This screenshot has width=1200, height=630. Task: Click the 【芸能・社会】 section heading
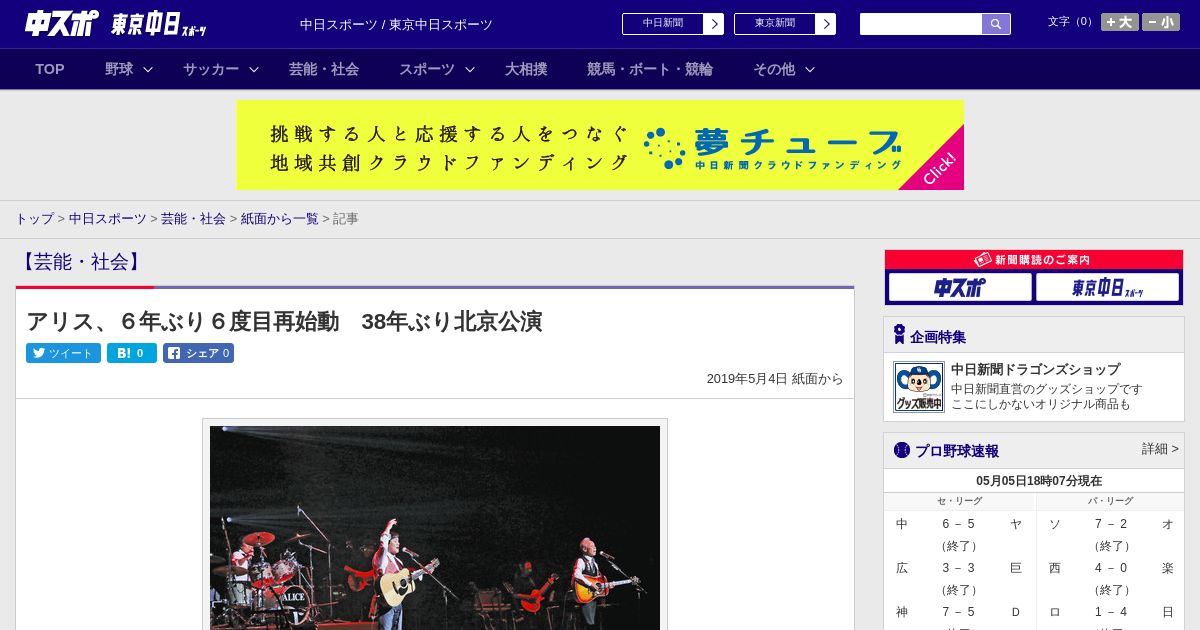[x=82, y=262]
